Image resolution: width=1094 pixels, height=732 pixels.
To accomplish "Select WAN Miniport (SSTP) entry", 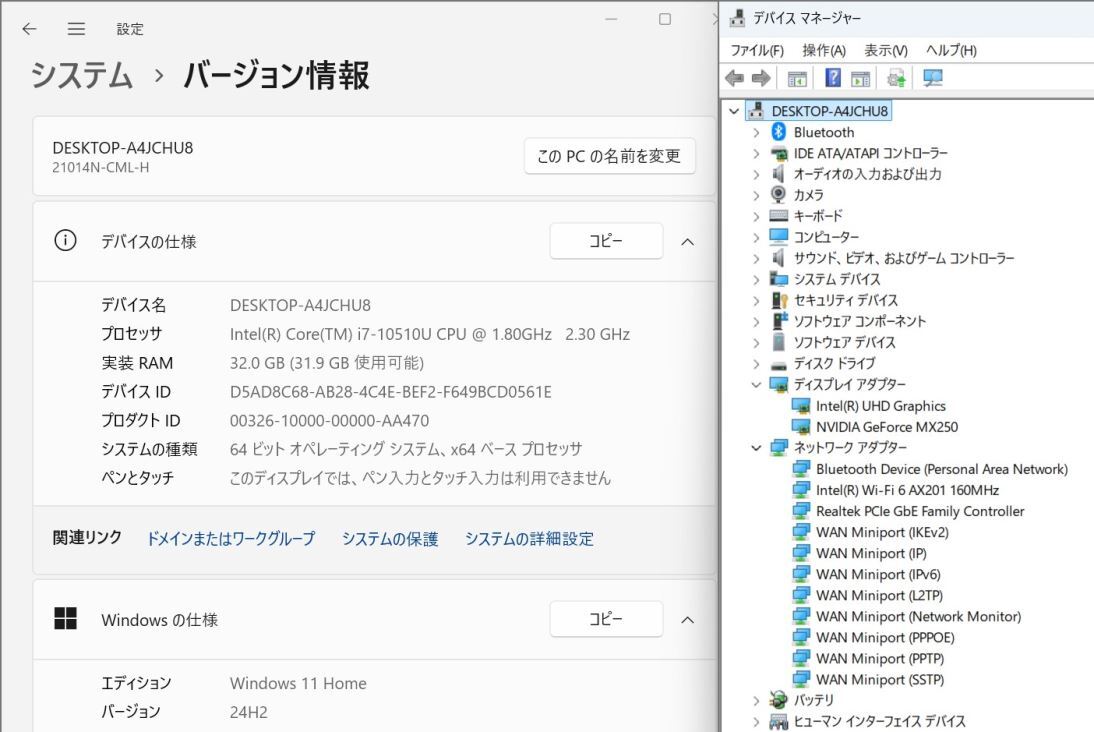I will pos(880,679).
